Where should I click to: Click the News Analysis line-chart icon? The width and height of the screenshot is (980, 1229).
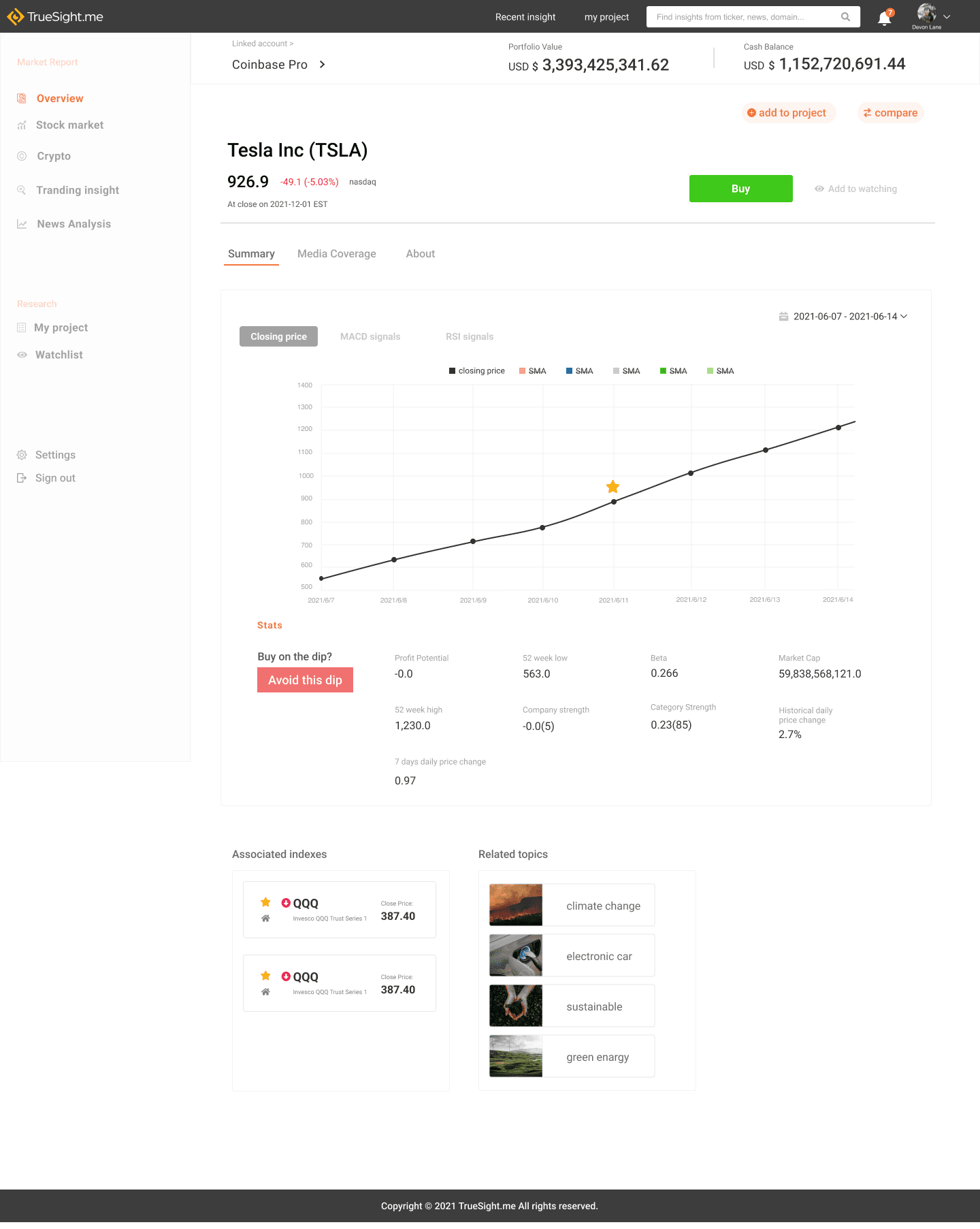[x=22, y=224]
